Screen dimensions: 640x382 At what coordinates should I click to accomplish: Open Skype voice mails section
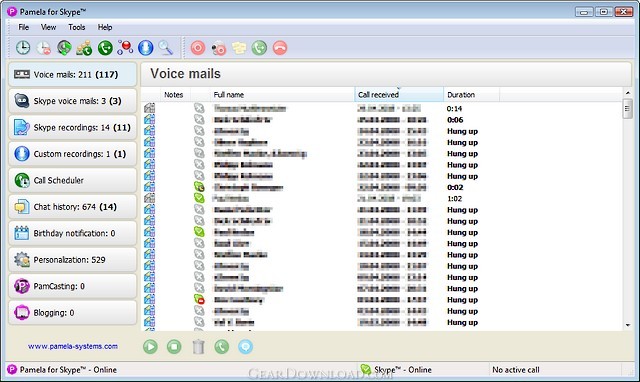point(72,101)
